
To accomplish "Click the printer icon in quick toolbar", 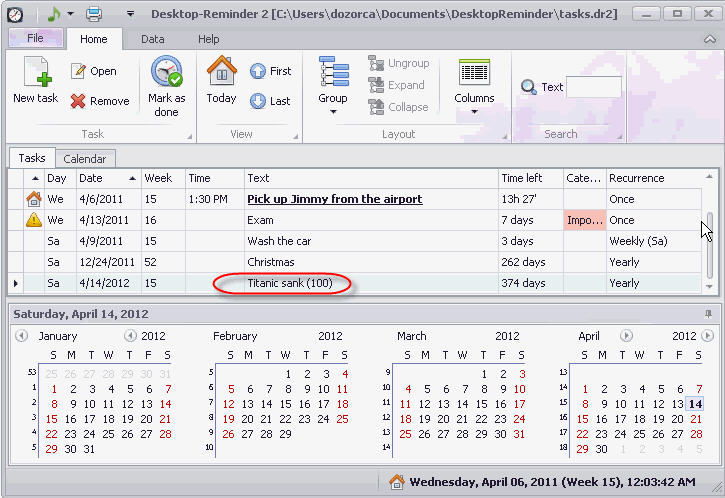I will point(94,14).
